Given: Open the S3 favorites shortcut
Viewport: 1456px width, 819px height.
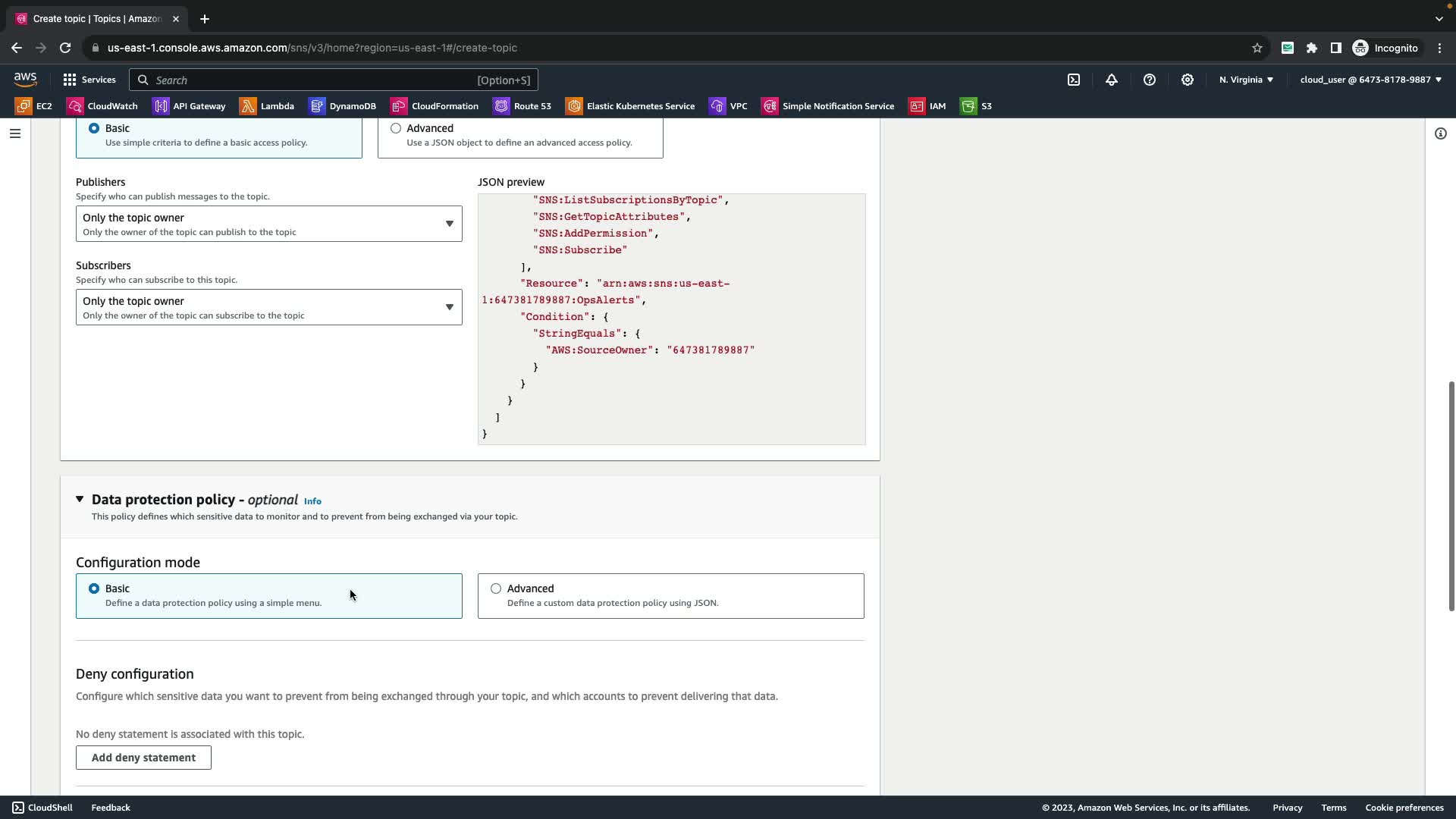Looking at the screenshot, I should pyautogui.click(x=976, y=106).
